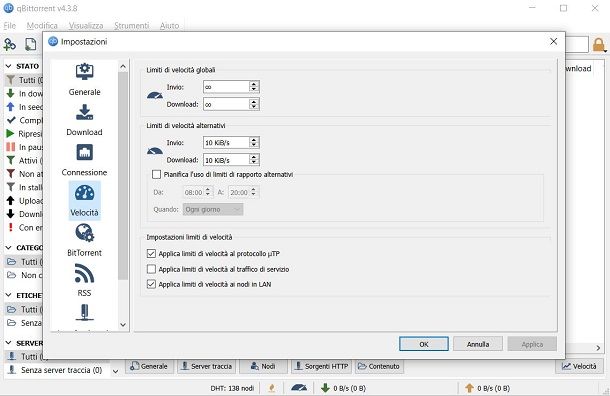The height and width of the screenshot is (396, 610).
Task: Click alternative Invio limit stepper arrows
Action: [x=254, y=142]
